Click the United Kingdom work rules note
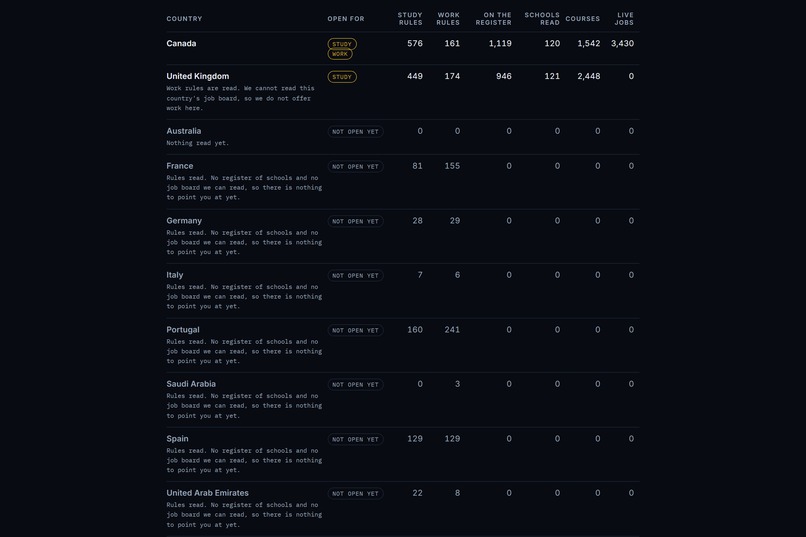Screen dimensions: 806x537 [x=240, y=98]
